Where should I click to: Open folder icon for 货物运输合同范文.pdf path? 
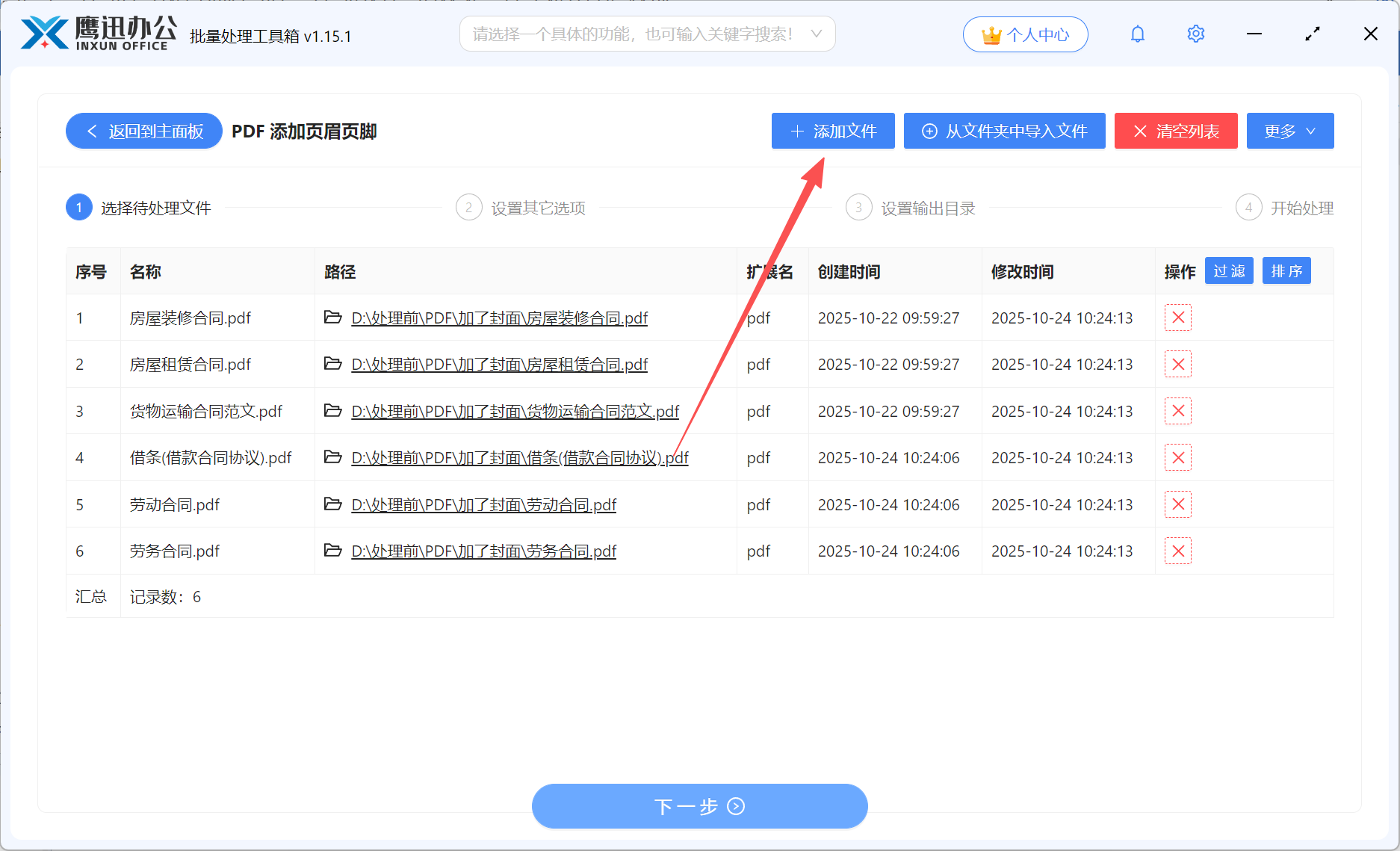point(332,411)
